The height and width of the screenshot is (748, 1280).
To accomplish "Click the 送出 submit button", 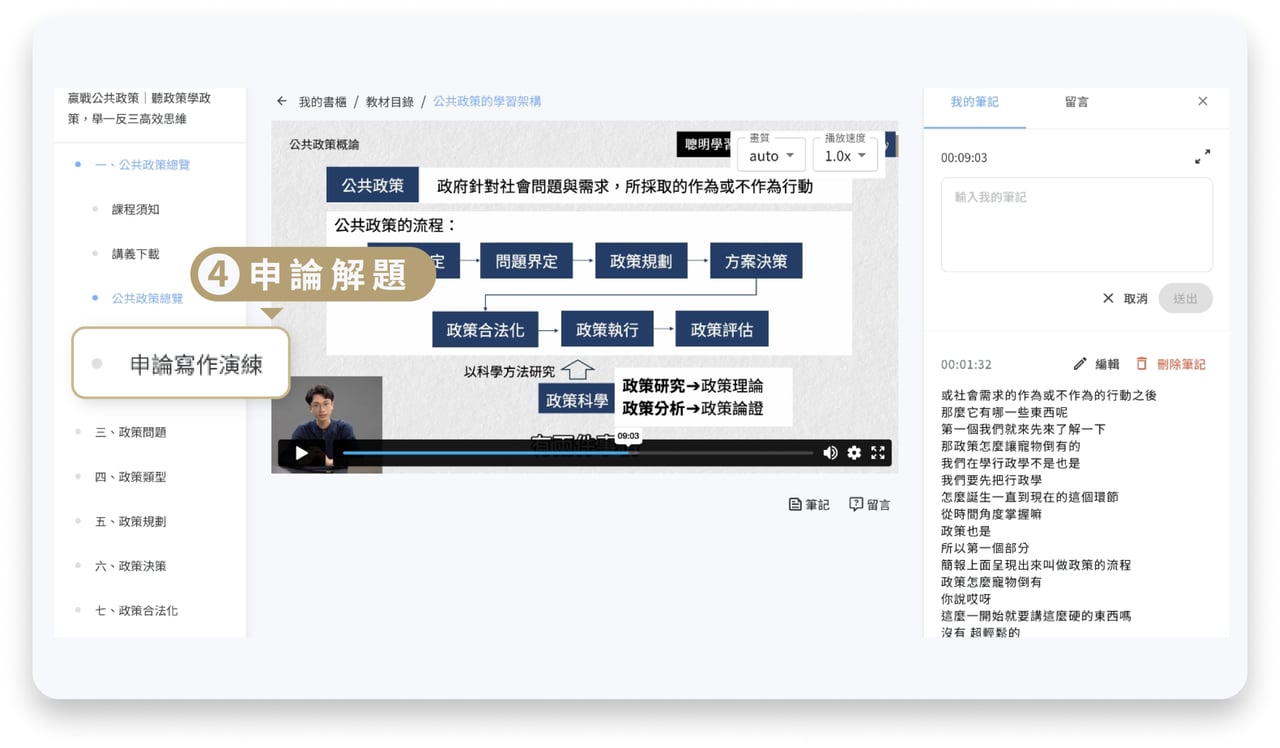I will pyautogui.click(x=1185, y=298).
